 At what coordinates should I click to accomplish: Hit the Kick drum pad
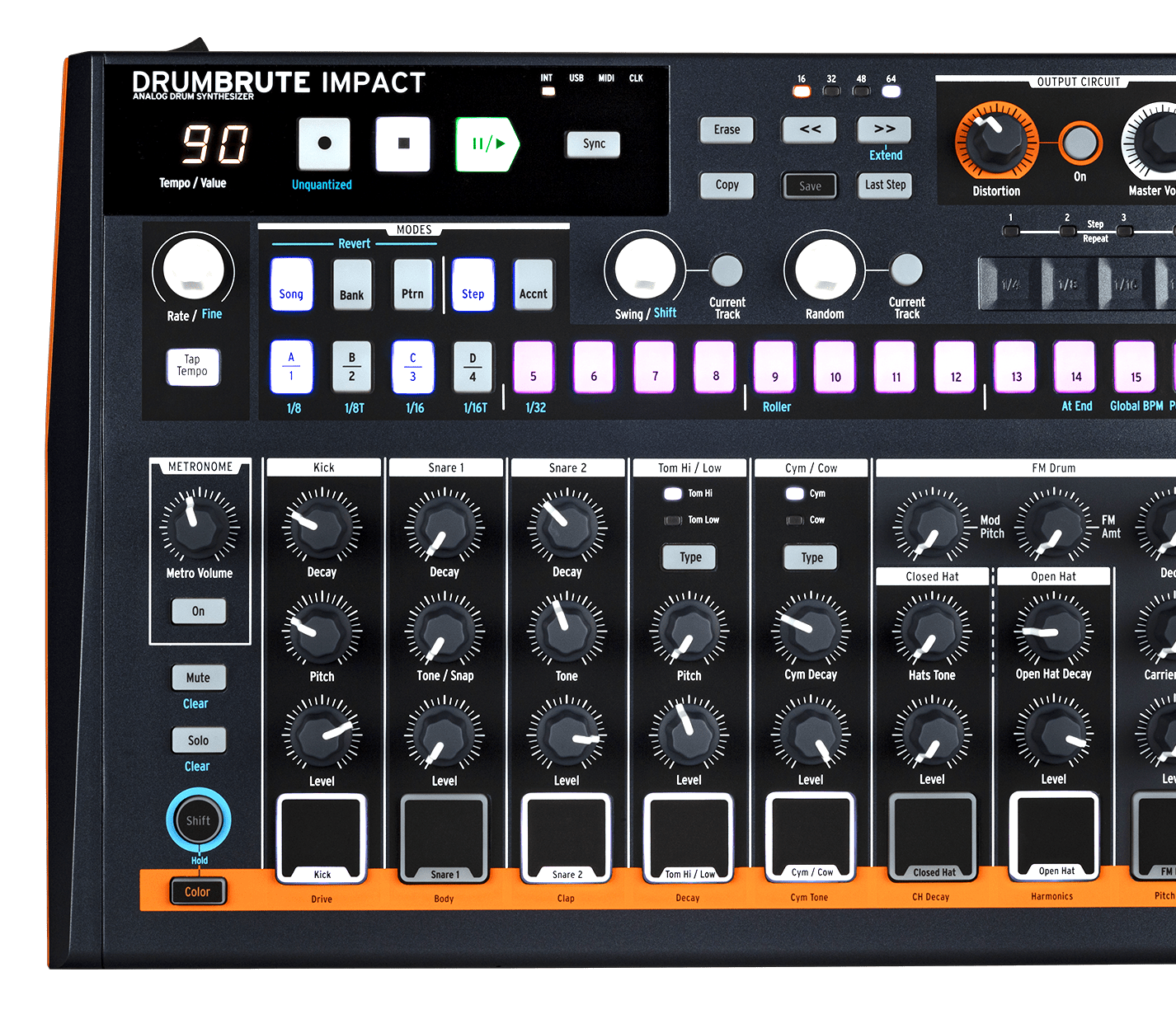click(x=322, y=838)
